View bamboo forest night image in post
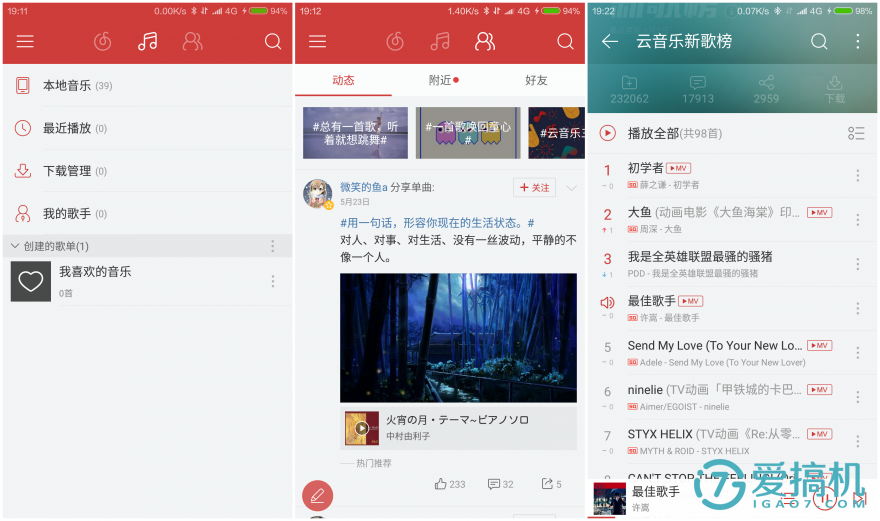This screenshot has height=521, width=880. (458, 337)
